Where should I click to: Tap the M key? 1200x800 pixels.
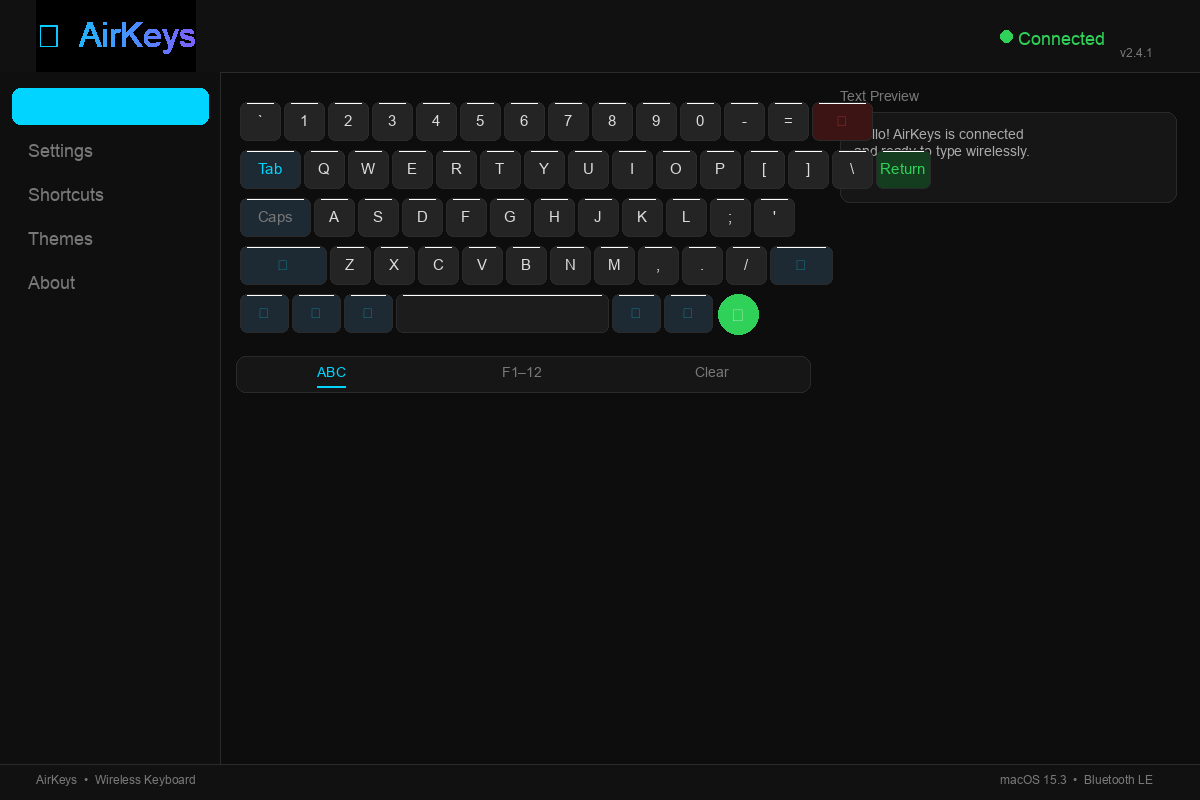click(614, 265)
